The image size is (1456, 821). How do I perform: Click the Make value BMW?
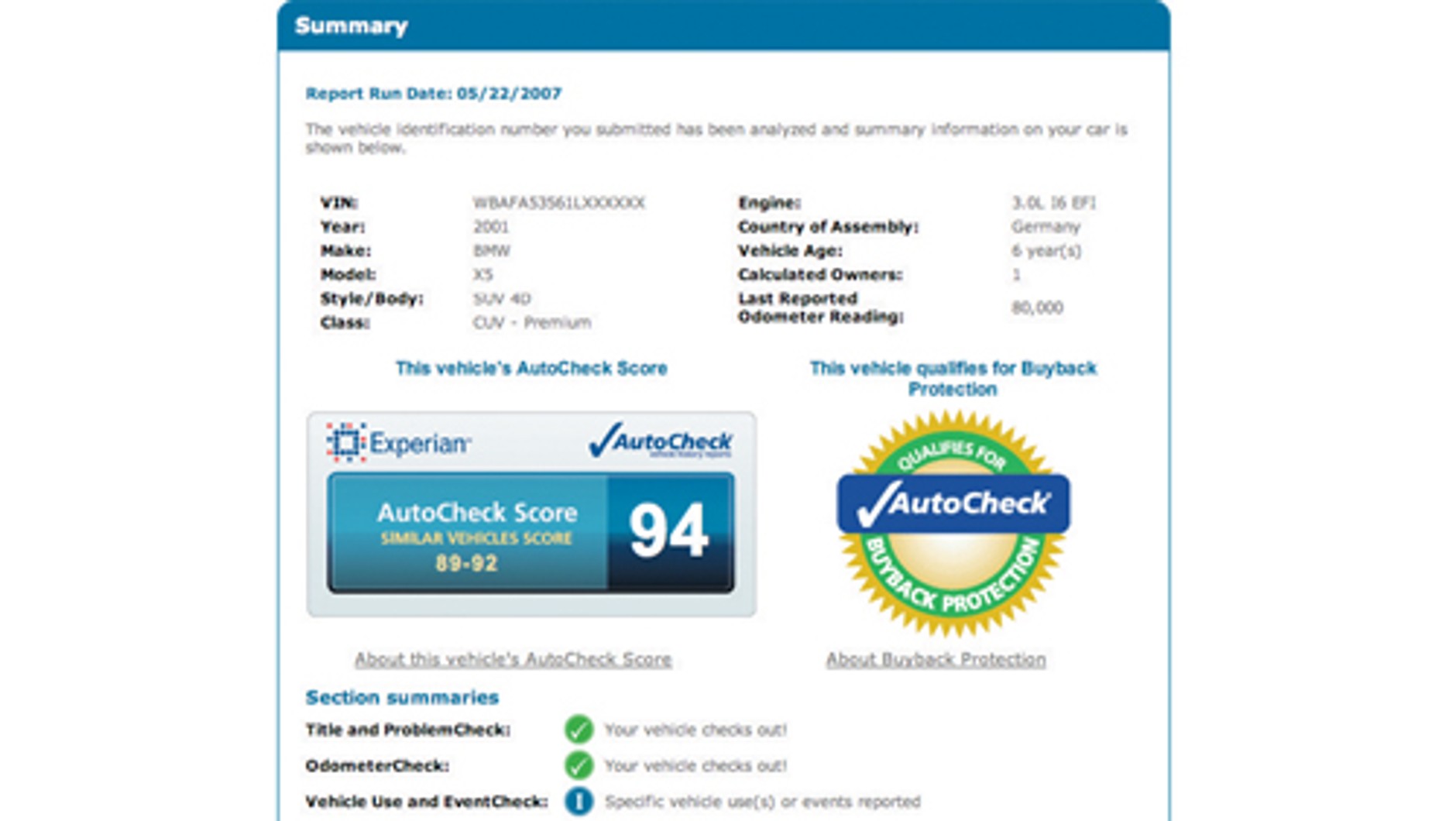[x=492, y=251]
